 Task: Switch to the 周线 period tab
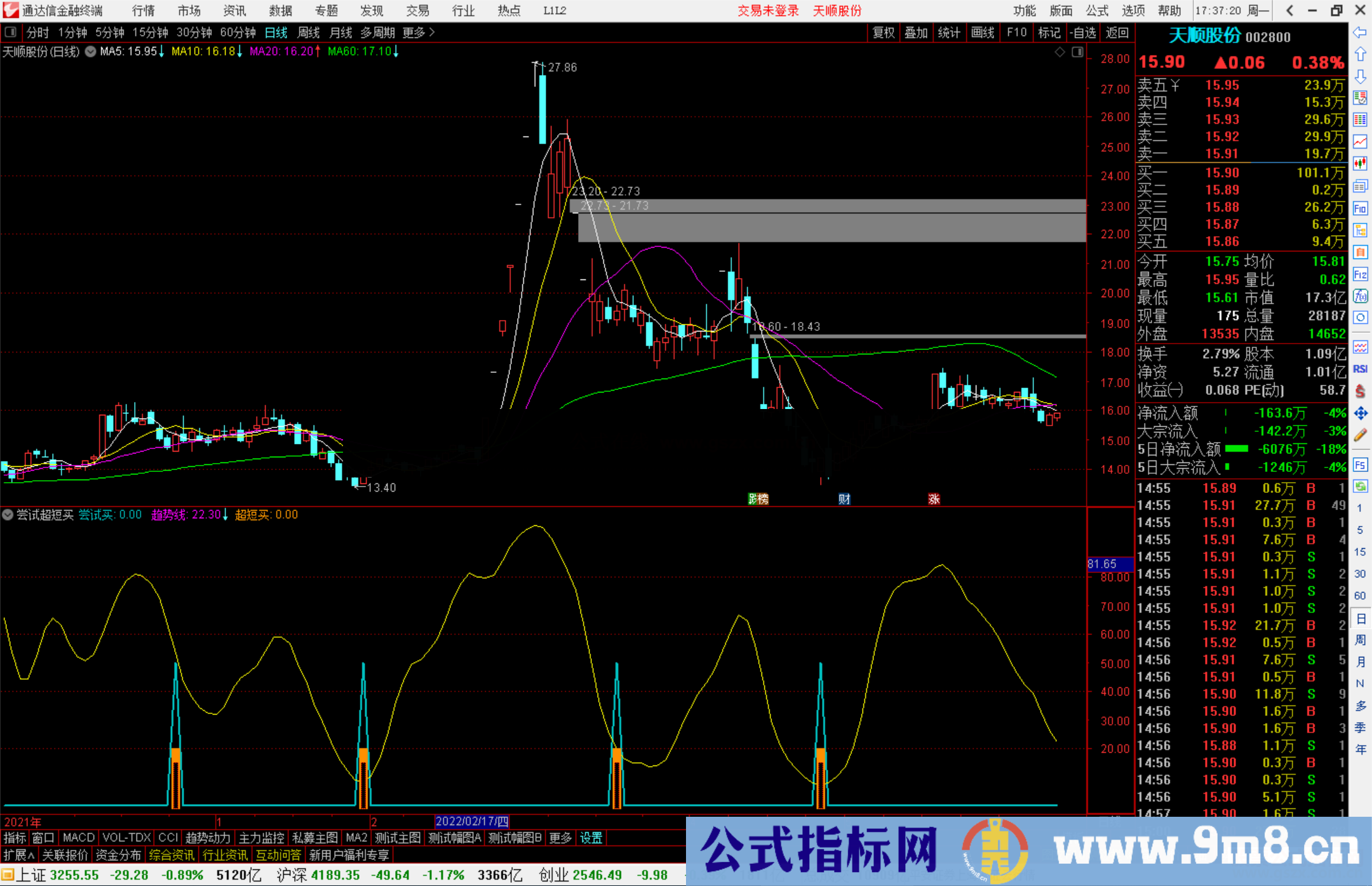(309, 32)
